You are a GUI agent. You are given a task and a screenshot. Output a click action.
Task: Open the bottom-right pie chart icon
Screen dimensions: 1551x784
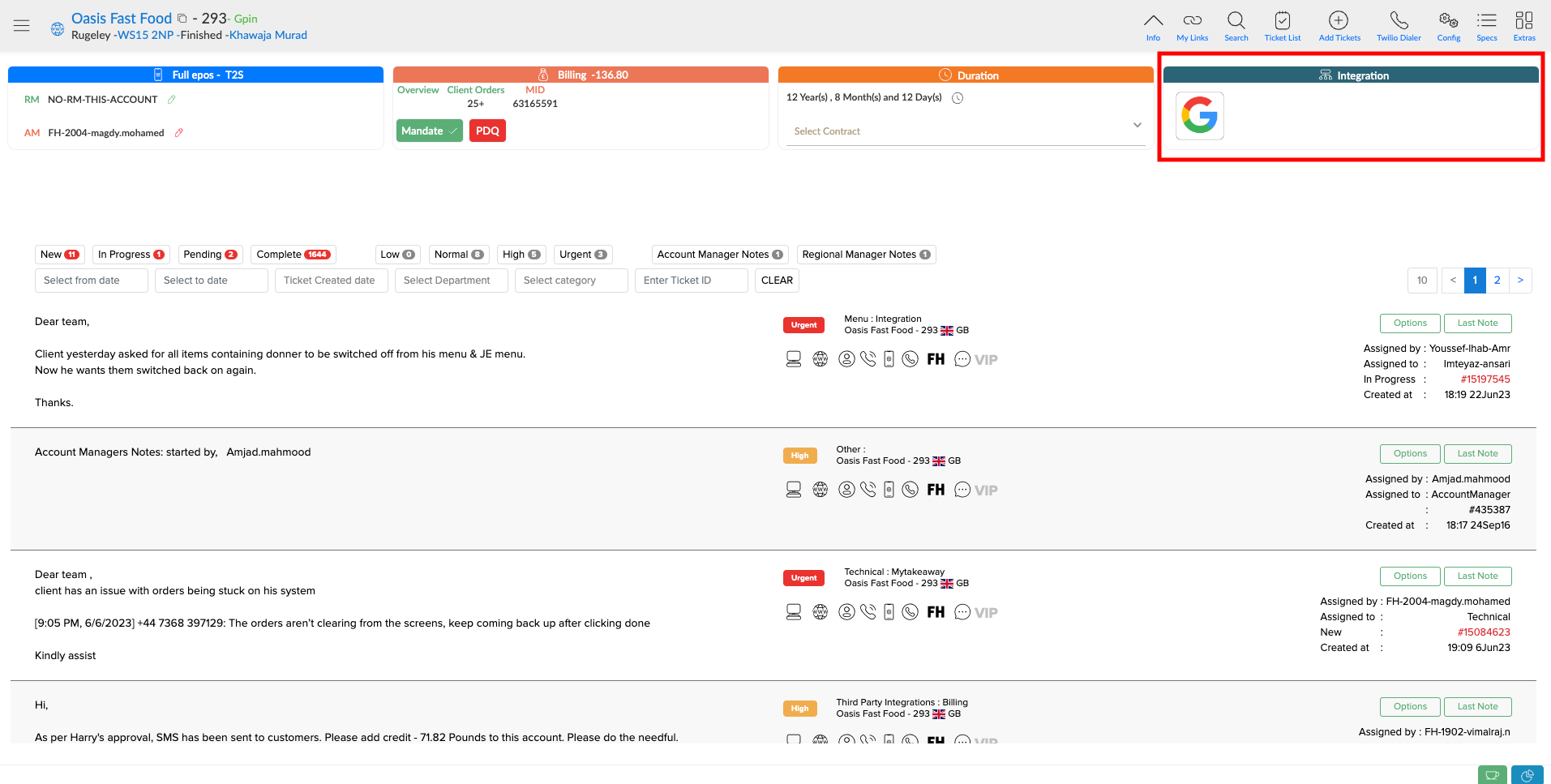[1527, 775]
